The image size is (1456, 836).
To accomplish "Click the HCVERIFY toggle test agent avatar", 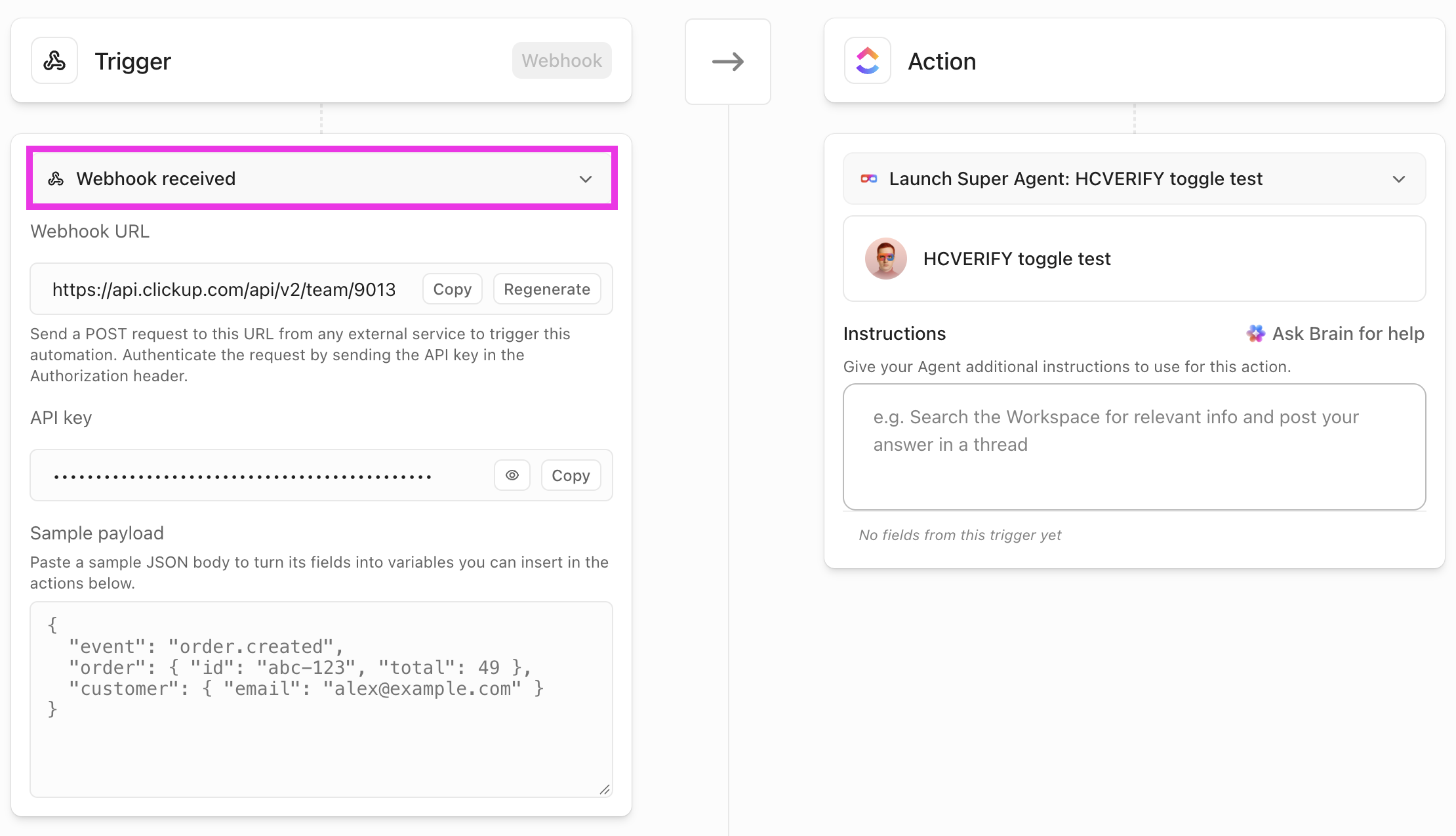I will [886, 259].
